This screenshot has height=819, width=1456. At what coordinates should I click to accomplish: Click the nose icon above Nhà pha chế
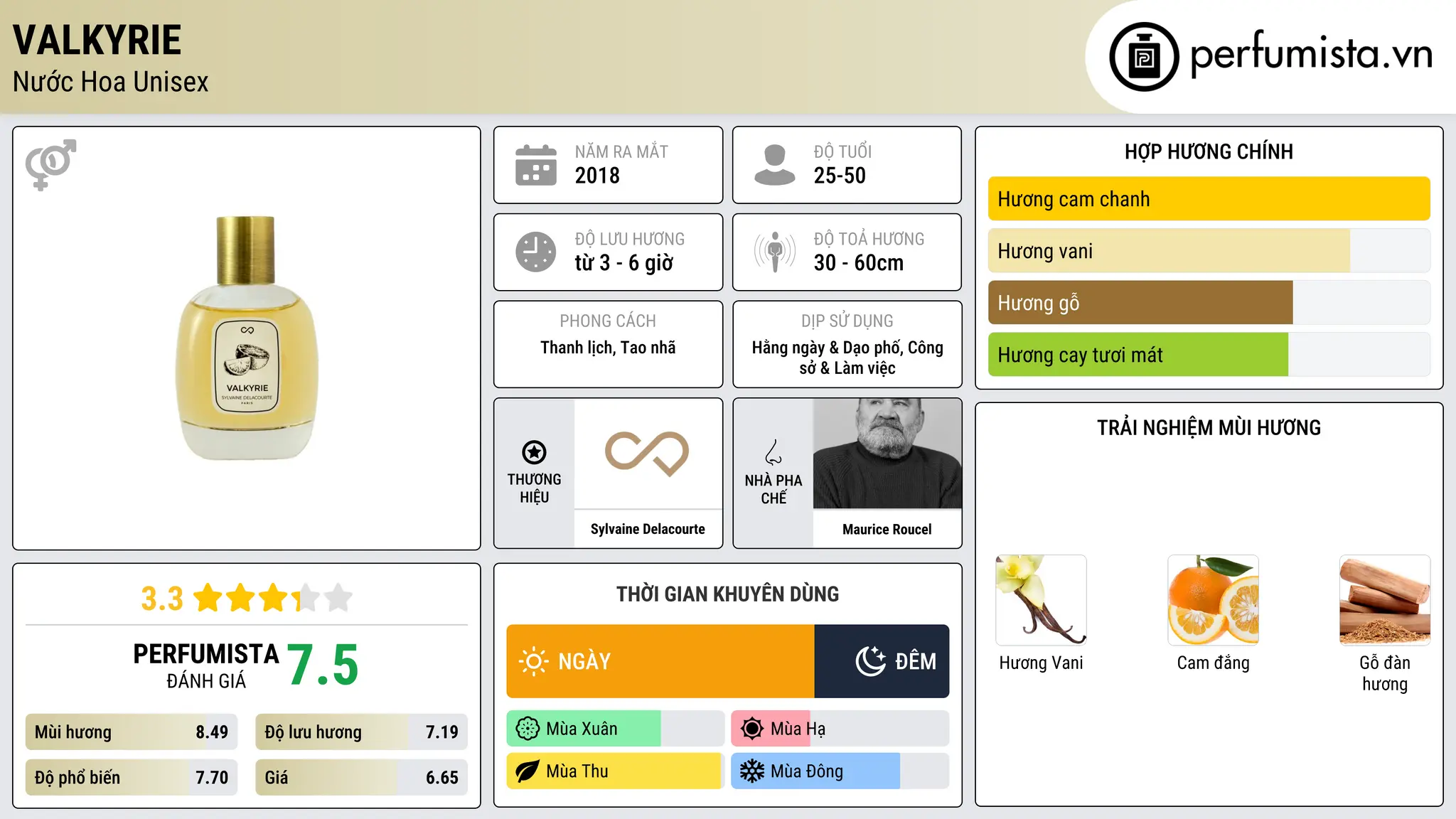click(773, 451)
